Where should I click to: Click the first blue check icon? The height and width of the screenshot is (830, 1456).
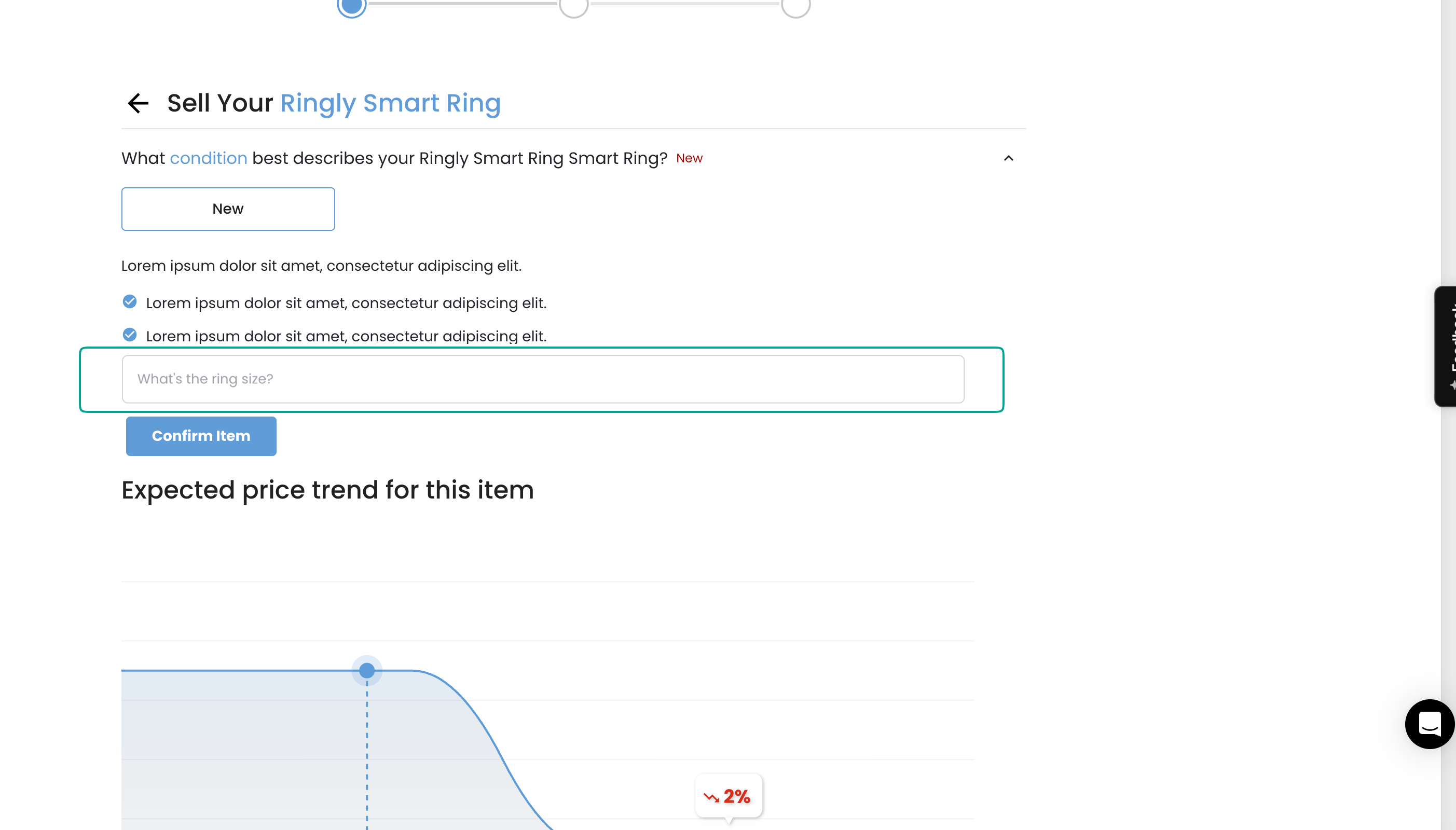[130, 301]
